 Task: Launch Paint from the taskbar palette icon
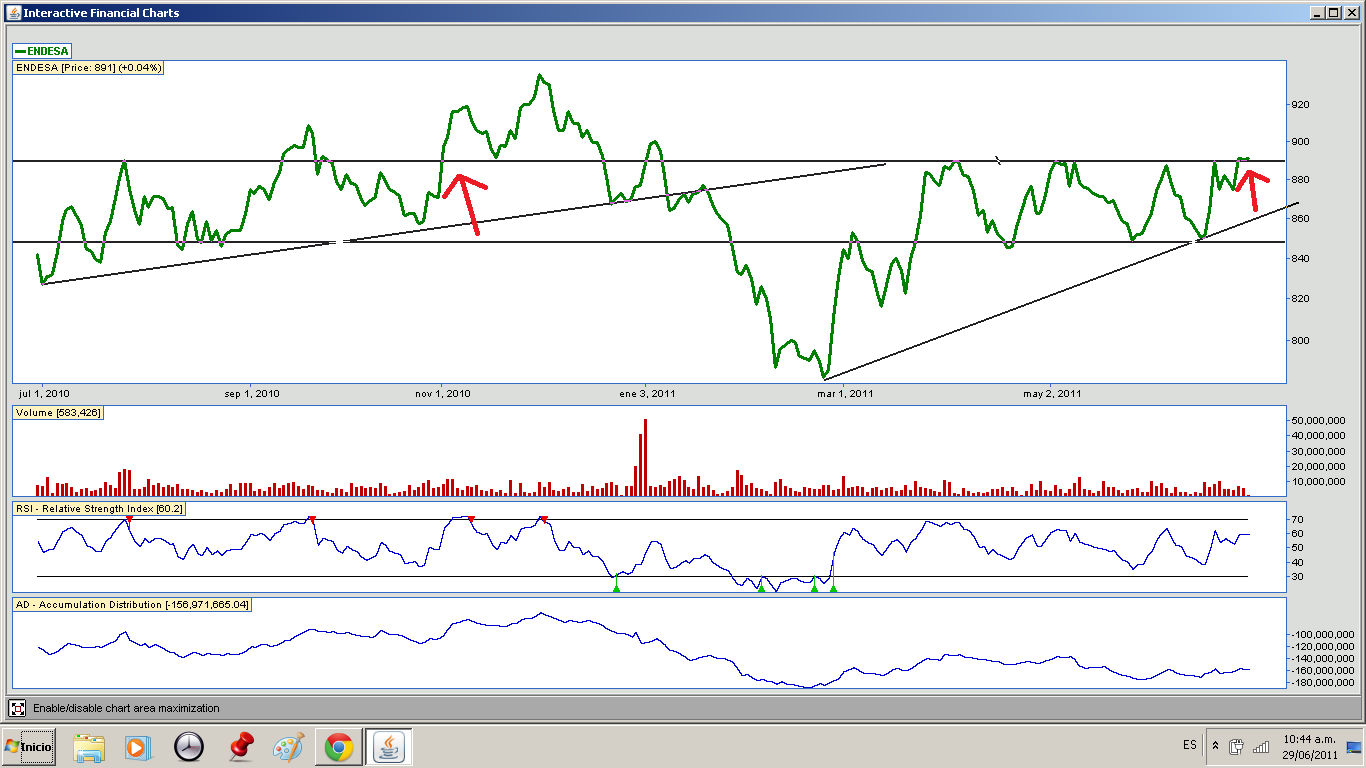[288, 747]
